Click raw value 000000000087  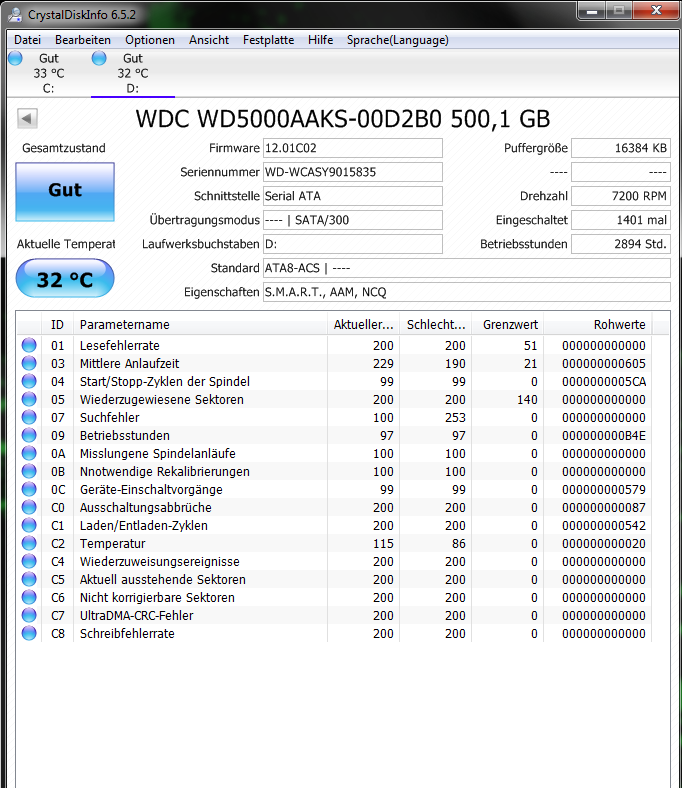(604, 508)
